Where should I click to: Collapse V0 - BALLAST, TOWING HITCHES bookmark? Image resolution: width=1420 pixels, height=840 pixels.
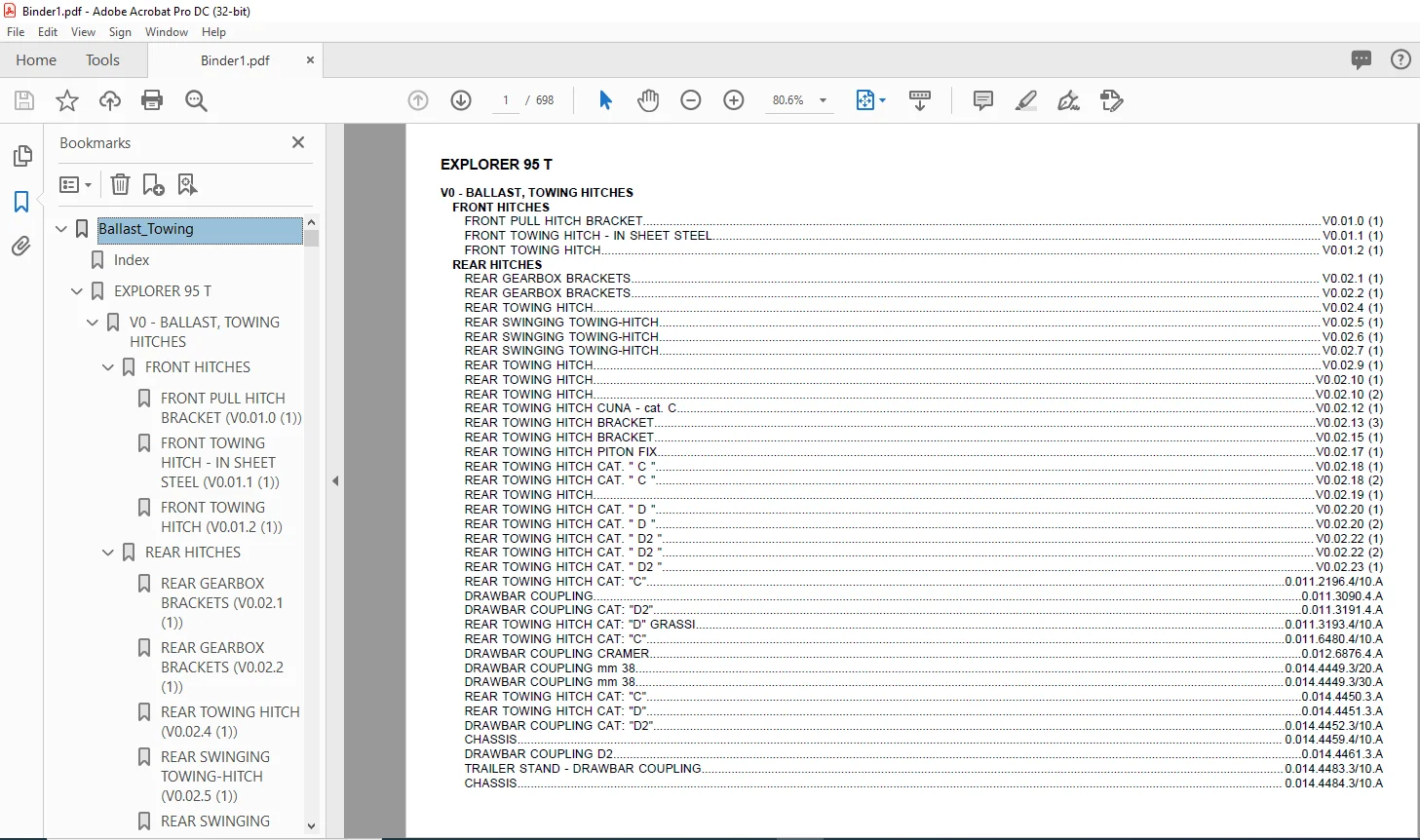click(93, 323)
